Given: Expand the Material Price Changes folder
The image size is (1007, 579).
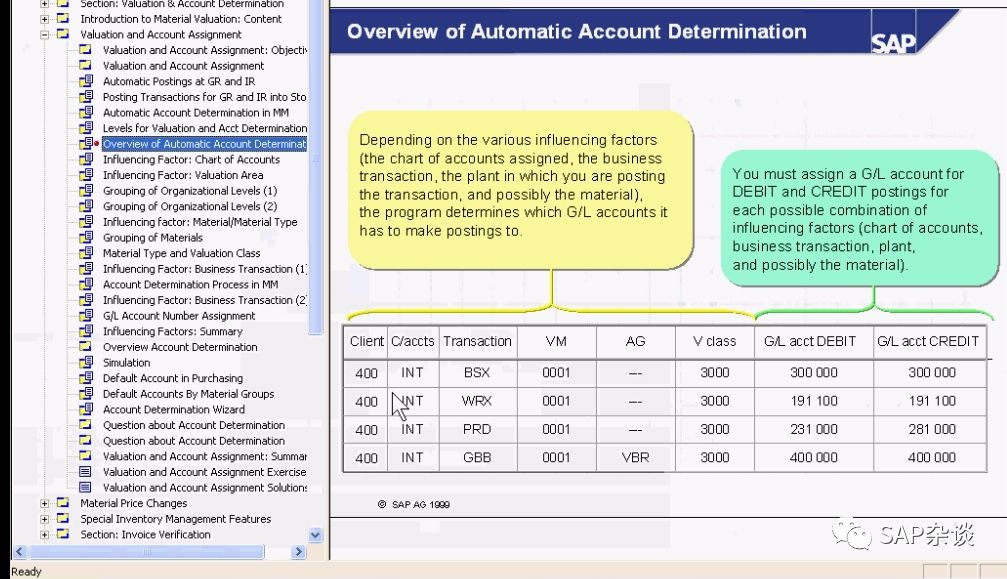Looking at the screenshot, I should tap(44, 503).
